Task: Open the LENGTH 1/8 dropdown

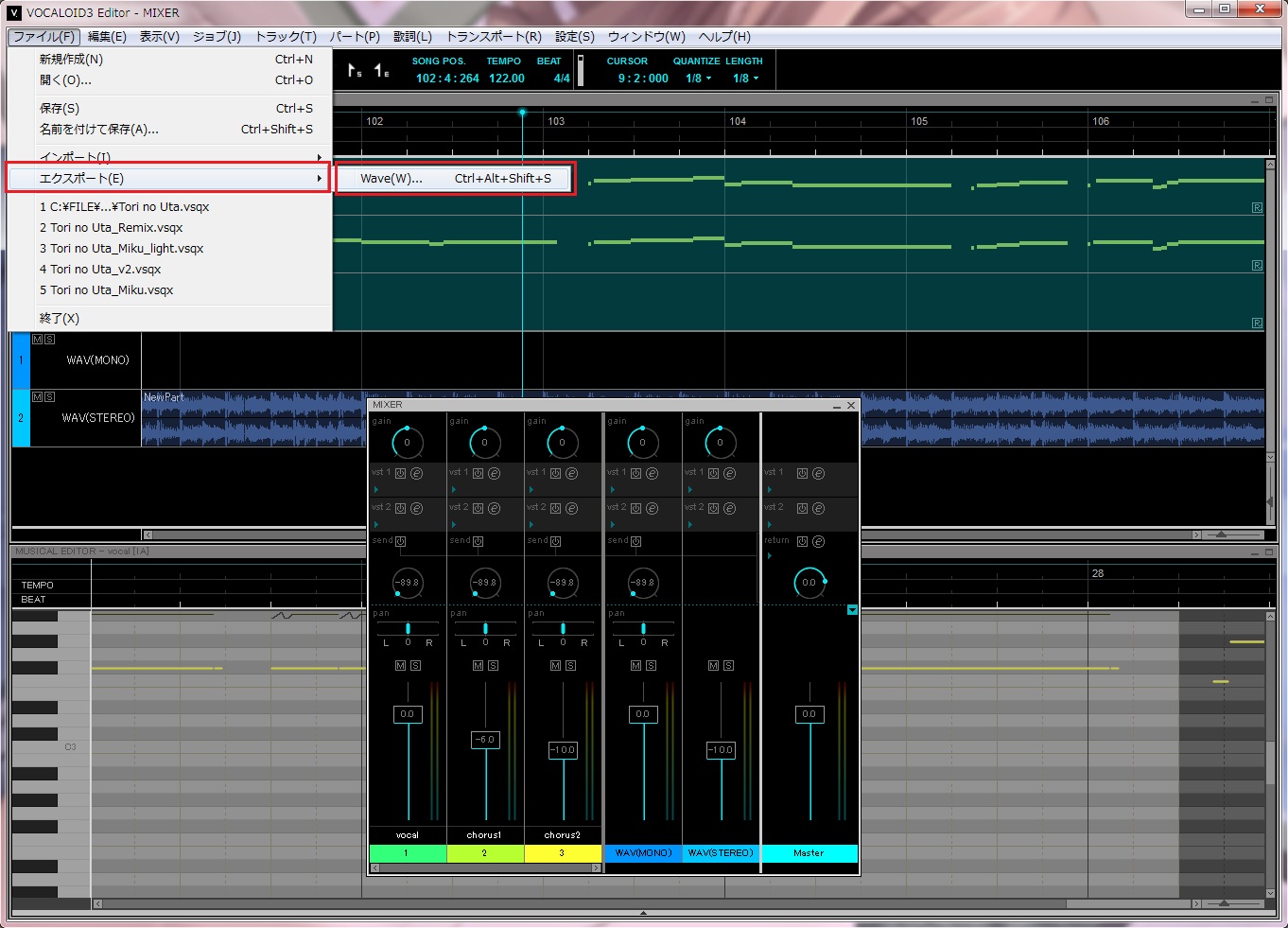Action: coord(746,79)
